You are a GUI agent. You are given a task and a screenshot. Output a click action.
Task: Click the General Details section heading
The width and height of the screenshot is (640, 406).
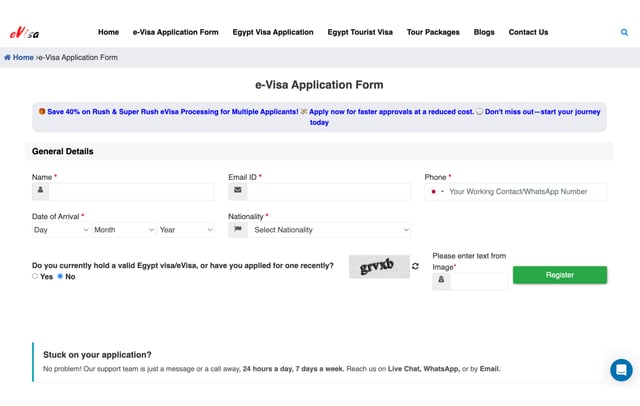tap(62, 151)
